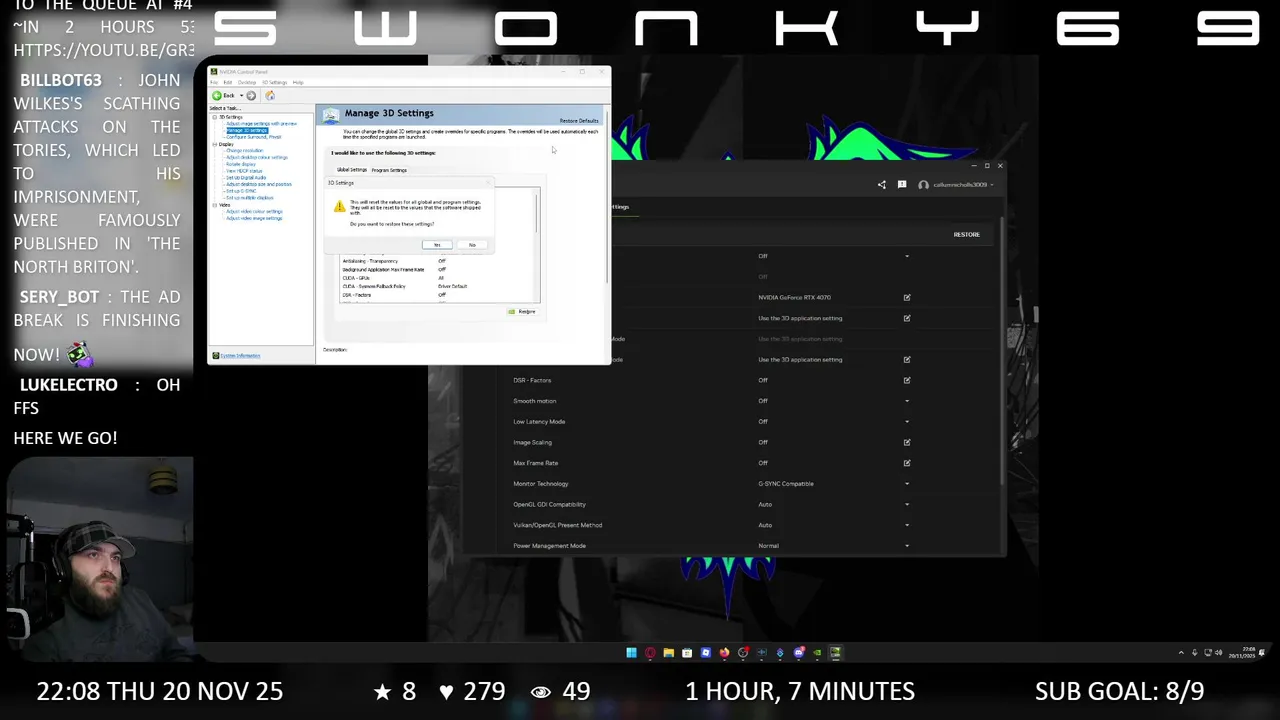This screenshot has height=720, width=1280.
Task: Open the Edit menu
Action: 228,82
